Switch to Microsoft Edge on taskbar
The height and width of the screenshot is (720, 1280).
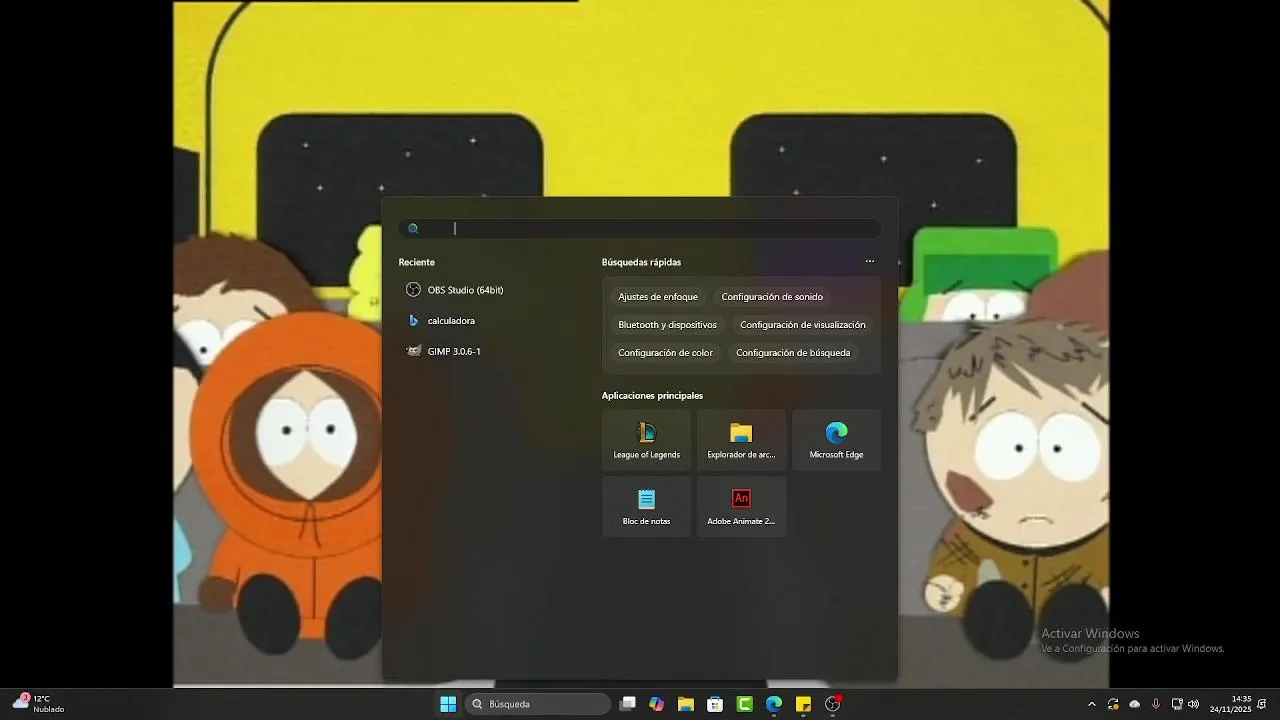click(773, 704)
